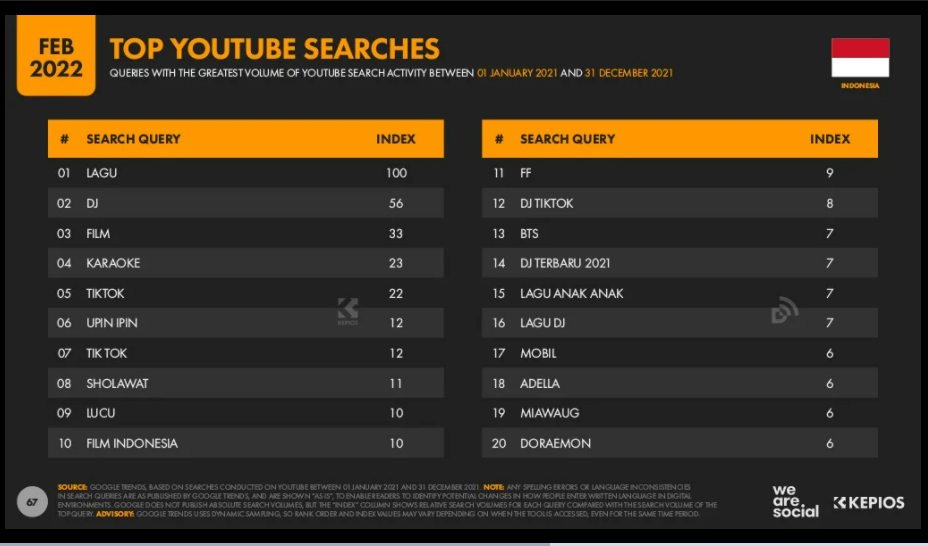Click the left table SEARCH QUERY header

(x=133, y=139)
